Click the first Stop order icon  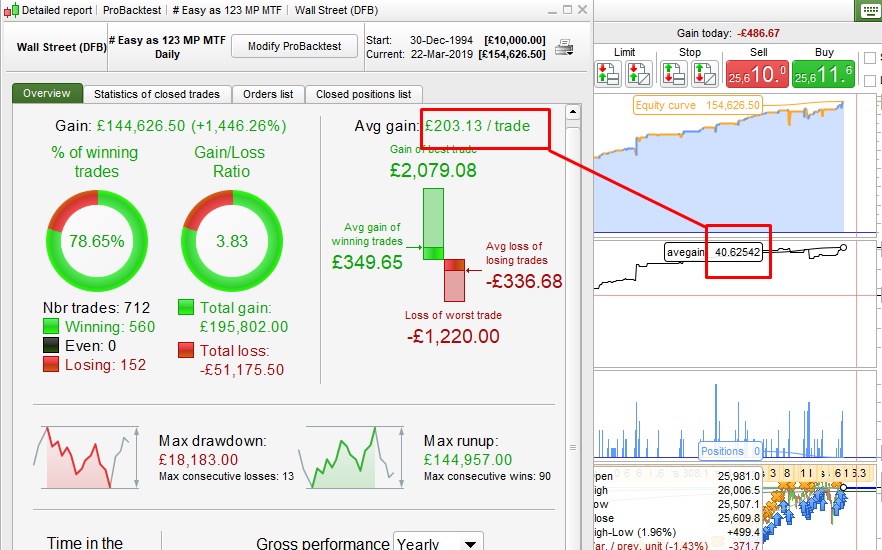[x=674, y=74]
